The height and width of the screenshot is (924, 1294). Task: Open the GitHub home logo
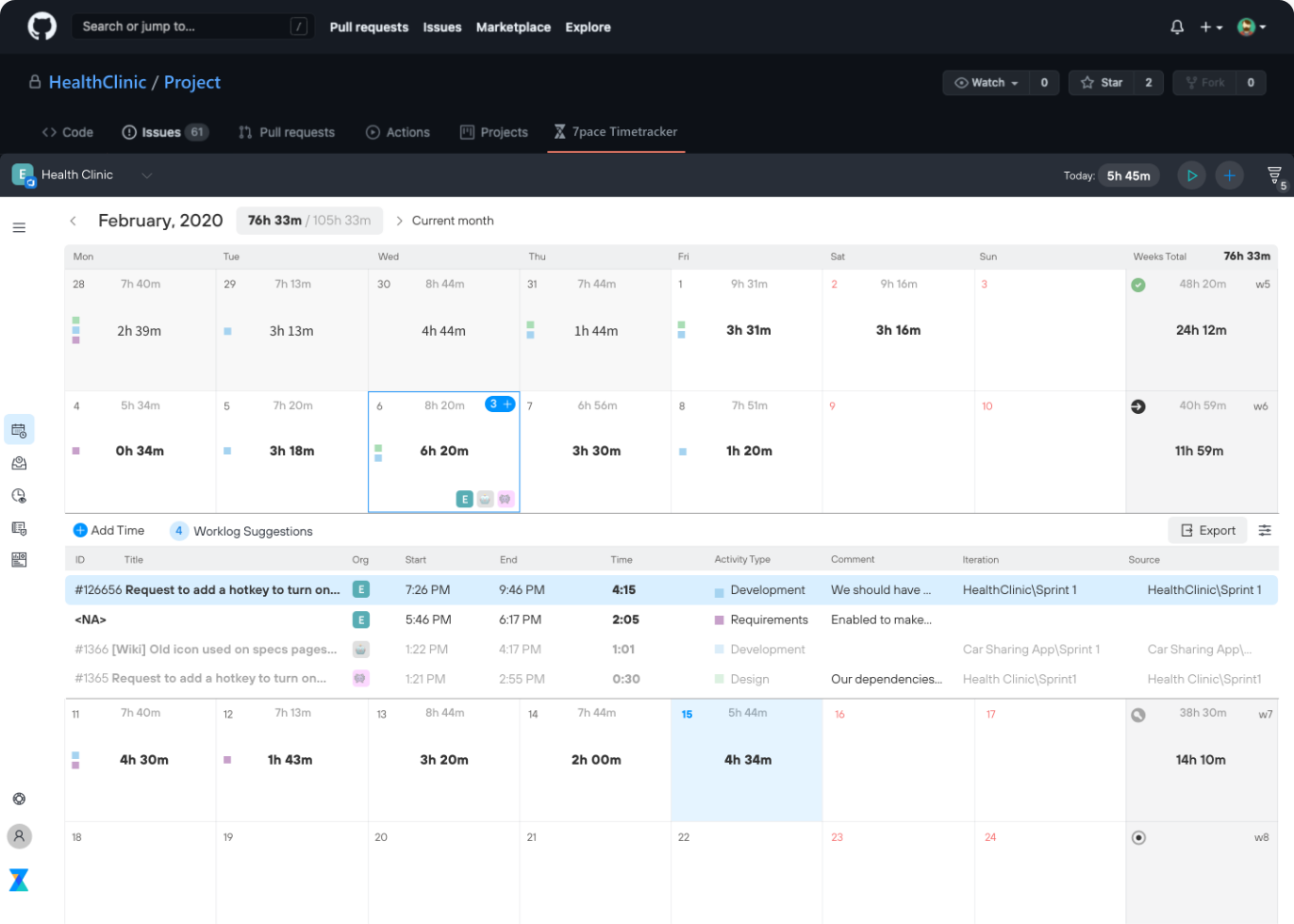click(41, 26)
